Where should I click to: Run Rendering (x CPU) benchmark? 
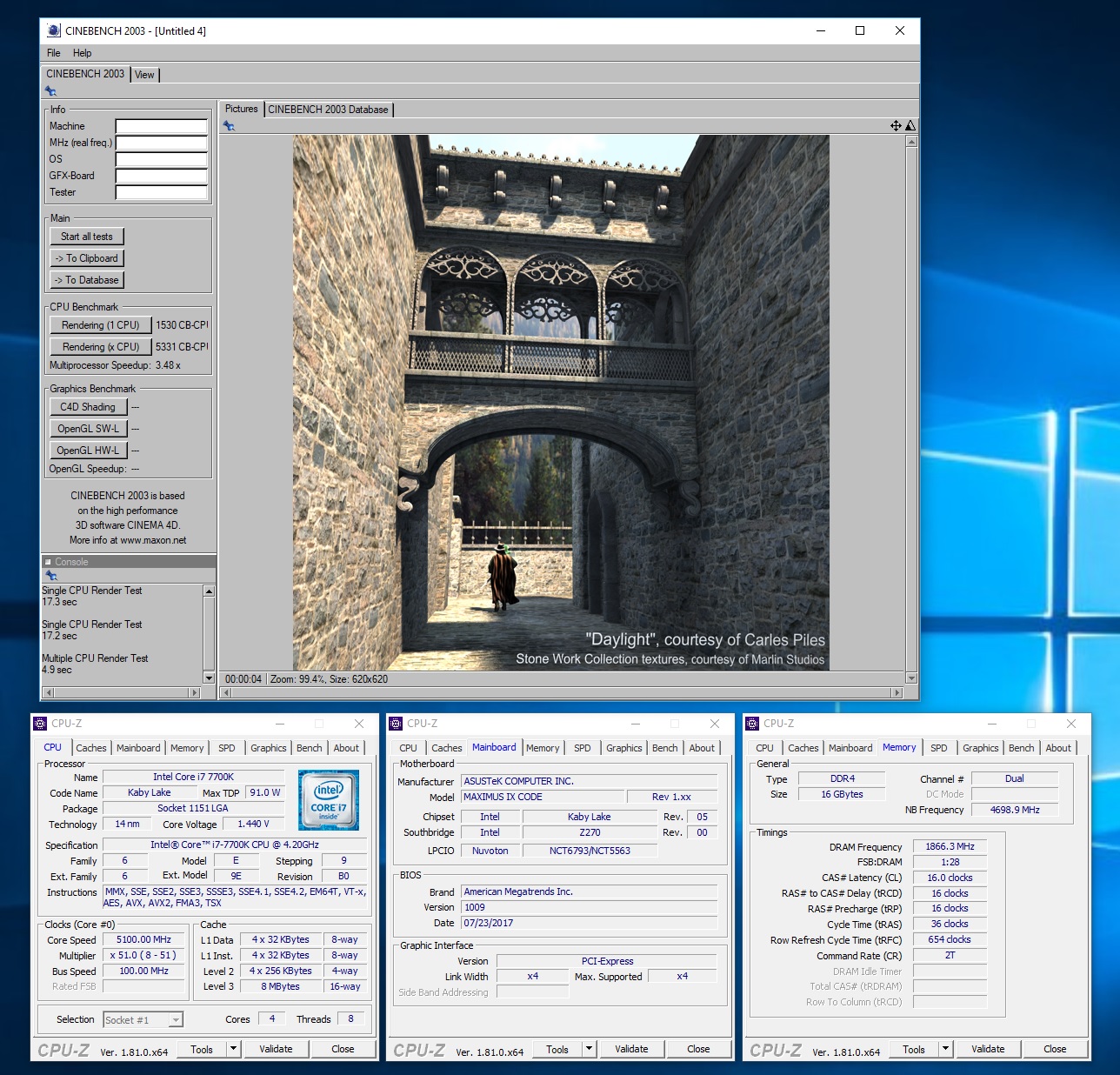[x=101, y=347]
